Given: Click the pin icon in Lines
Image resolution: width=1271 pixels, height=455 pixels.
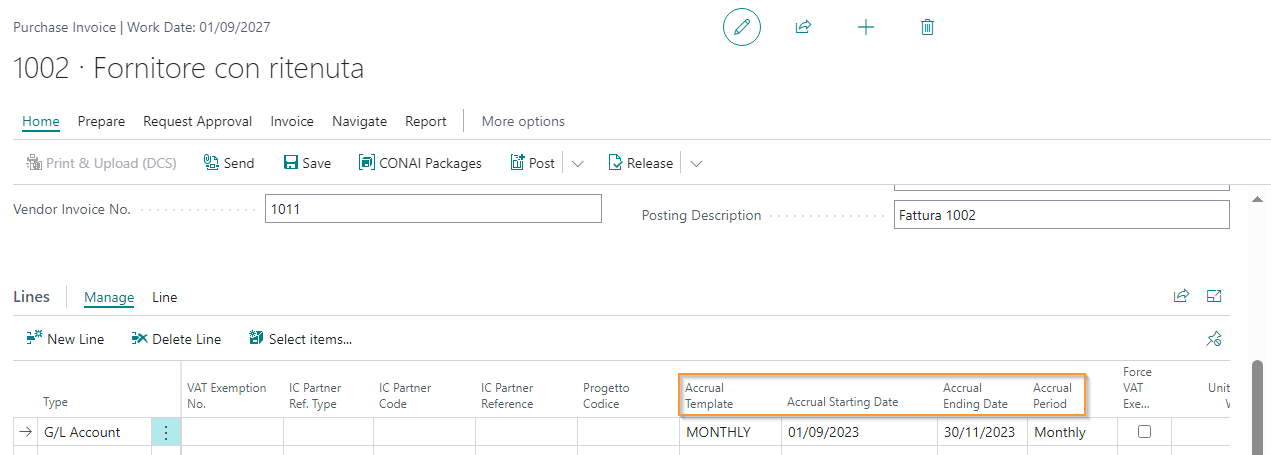Looking at the screenshot, I should click(x=1214, y=339).
